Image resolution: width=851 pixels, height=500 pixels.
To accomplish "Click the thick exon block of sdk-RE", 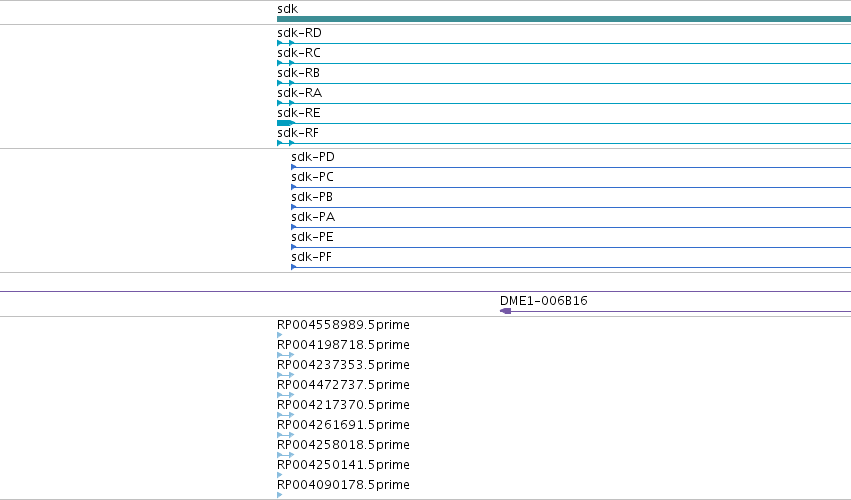I will pos(285,123).
